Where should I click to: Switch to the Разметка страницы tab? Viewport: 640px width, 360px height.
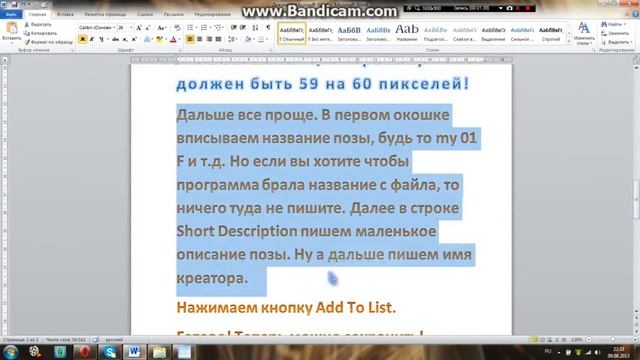tap(105, 14)
